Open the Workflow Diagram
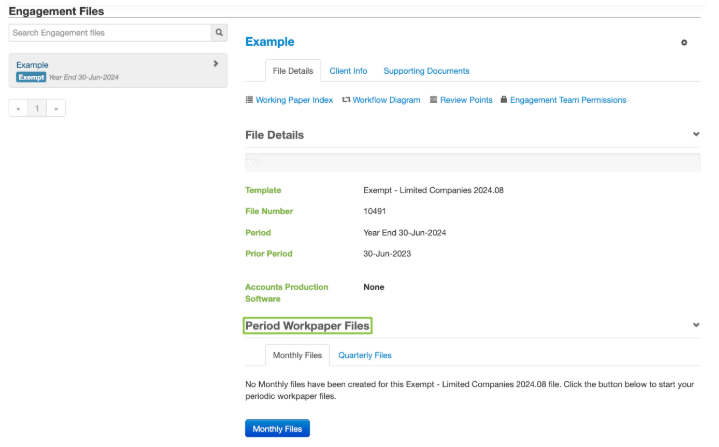Screen dimensions: 719x447 click(x=380, y=100)
